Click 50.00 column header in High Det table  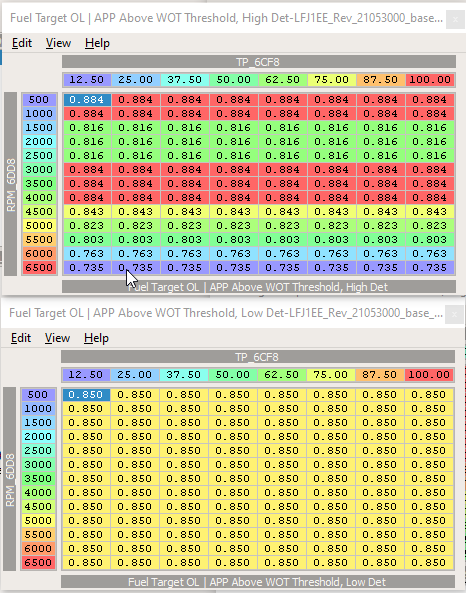point(234,80)
